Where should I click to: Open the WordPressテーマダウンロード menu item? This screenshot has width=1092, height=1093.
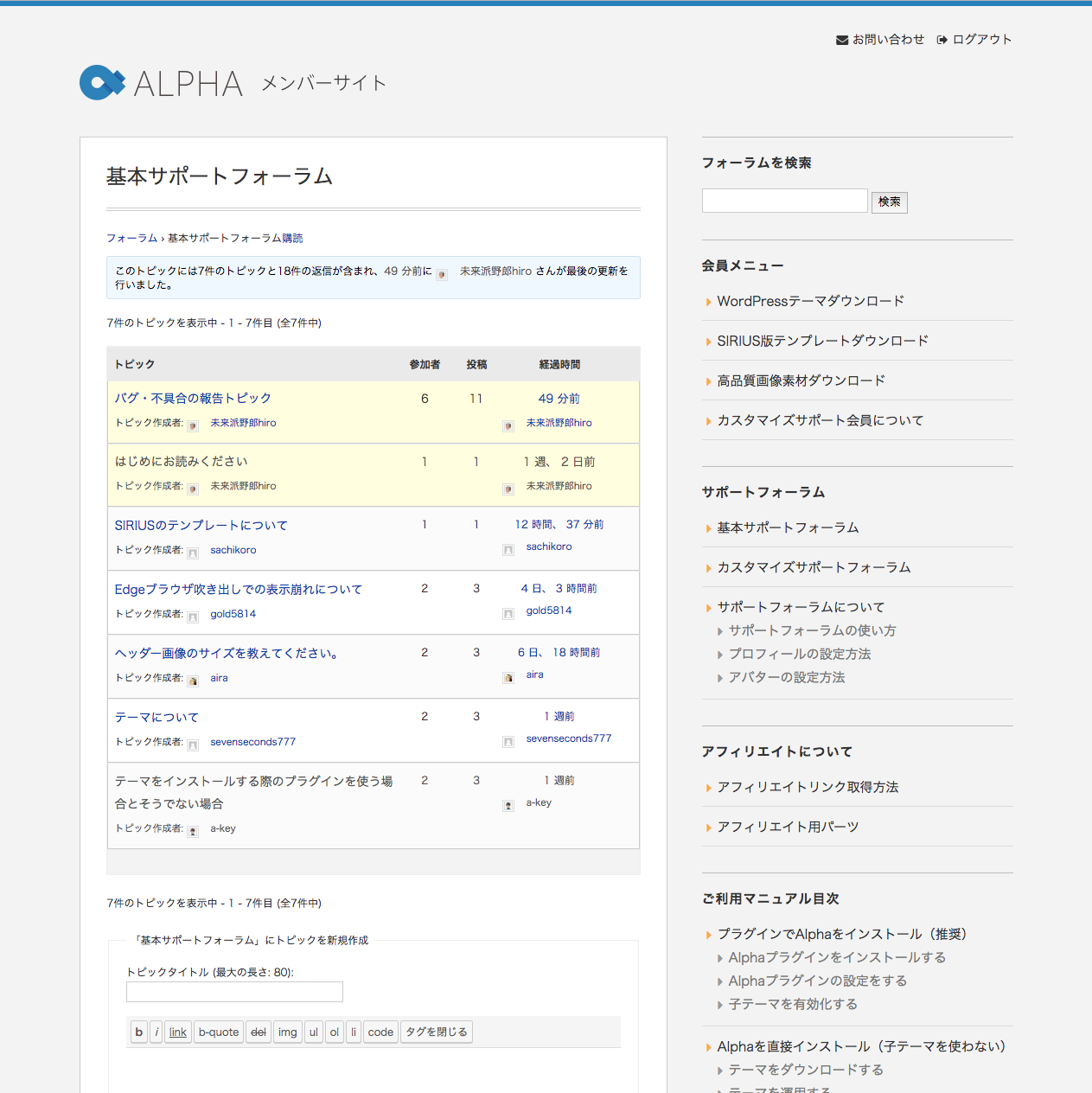click(x=810, y=301)
